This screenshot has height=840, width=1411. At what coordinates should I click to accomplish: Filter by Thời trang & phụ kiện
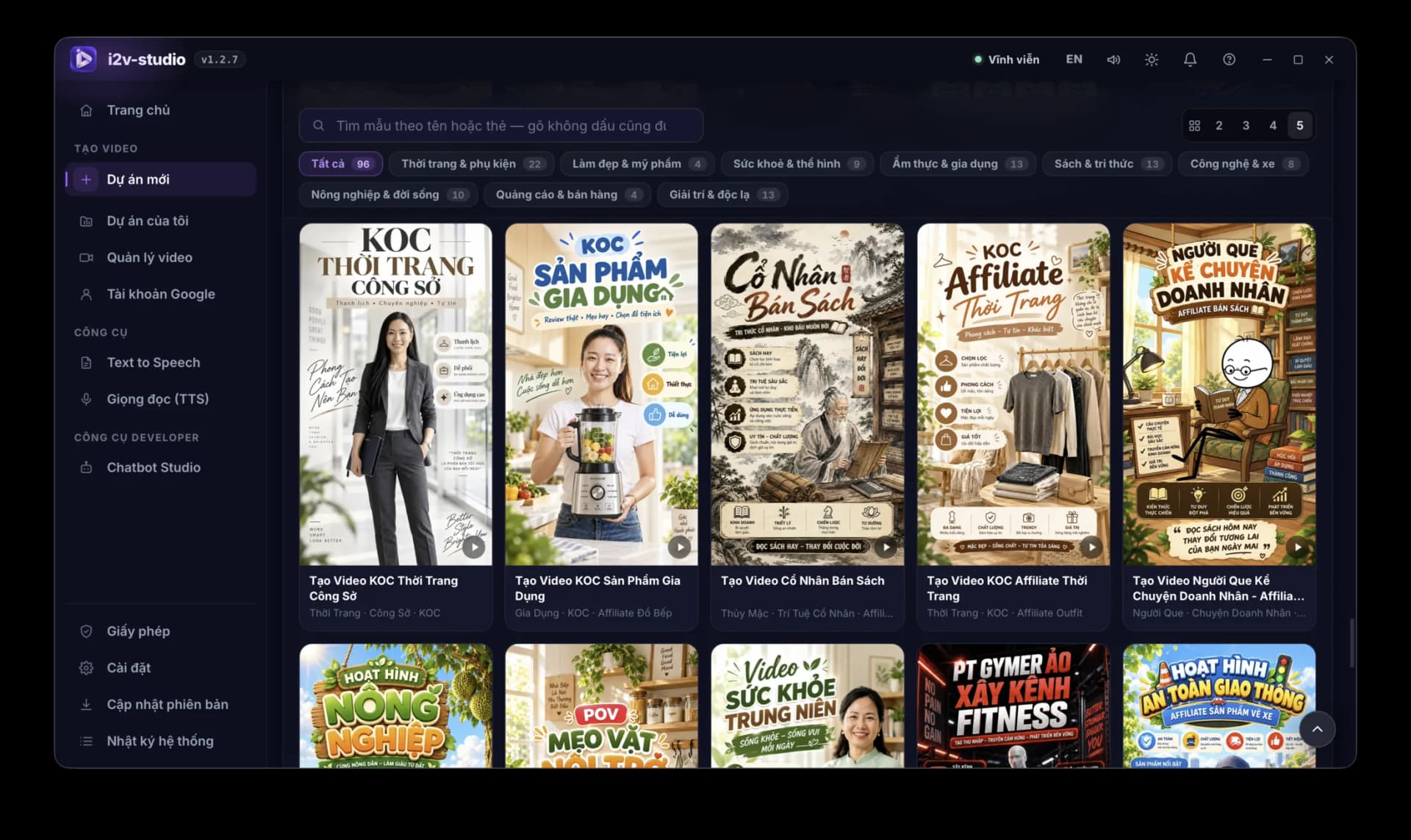(x=472, y=164)
